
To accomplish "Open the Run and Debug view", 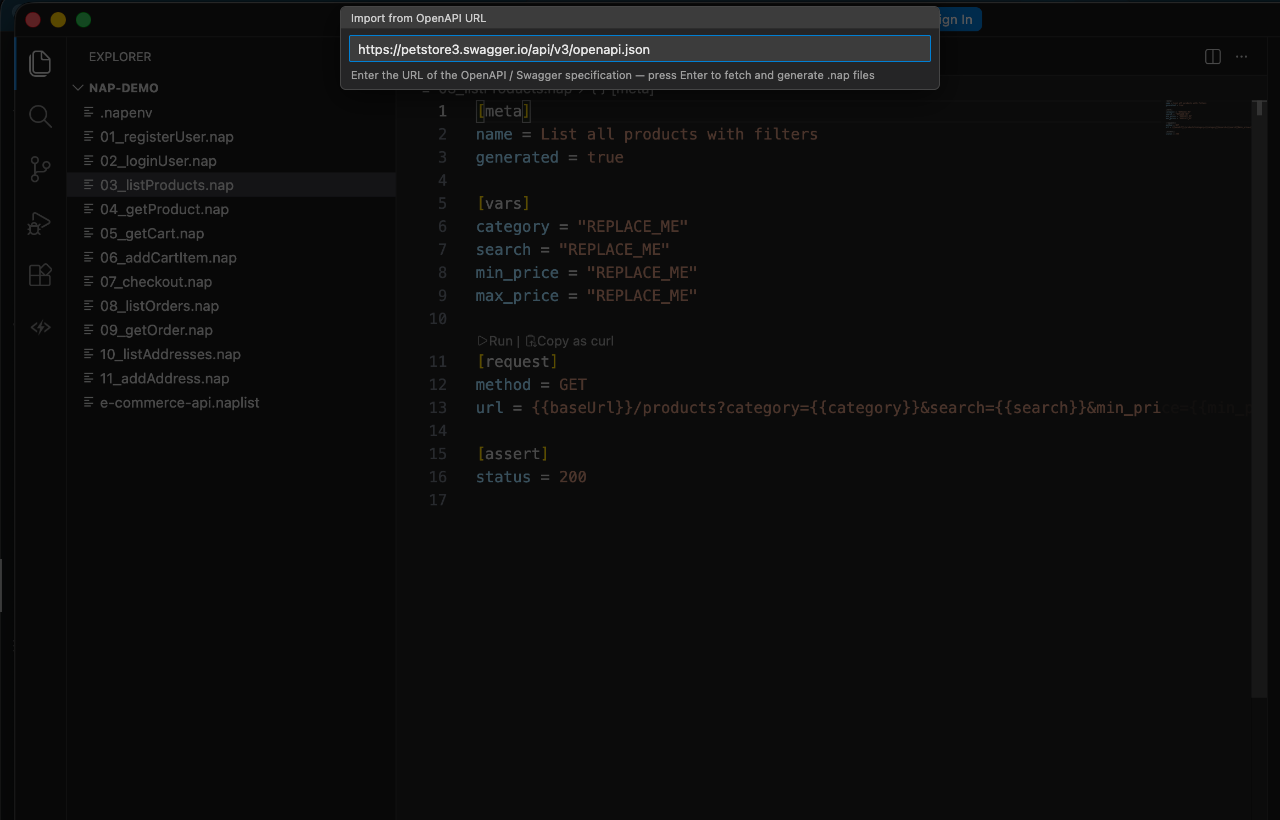I will coord(40,222).
